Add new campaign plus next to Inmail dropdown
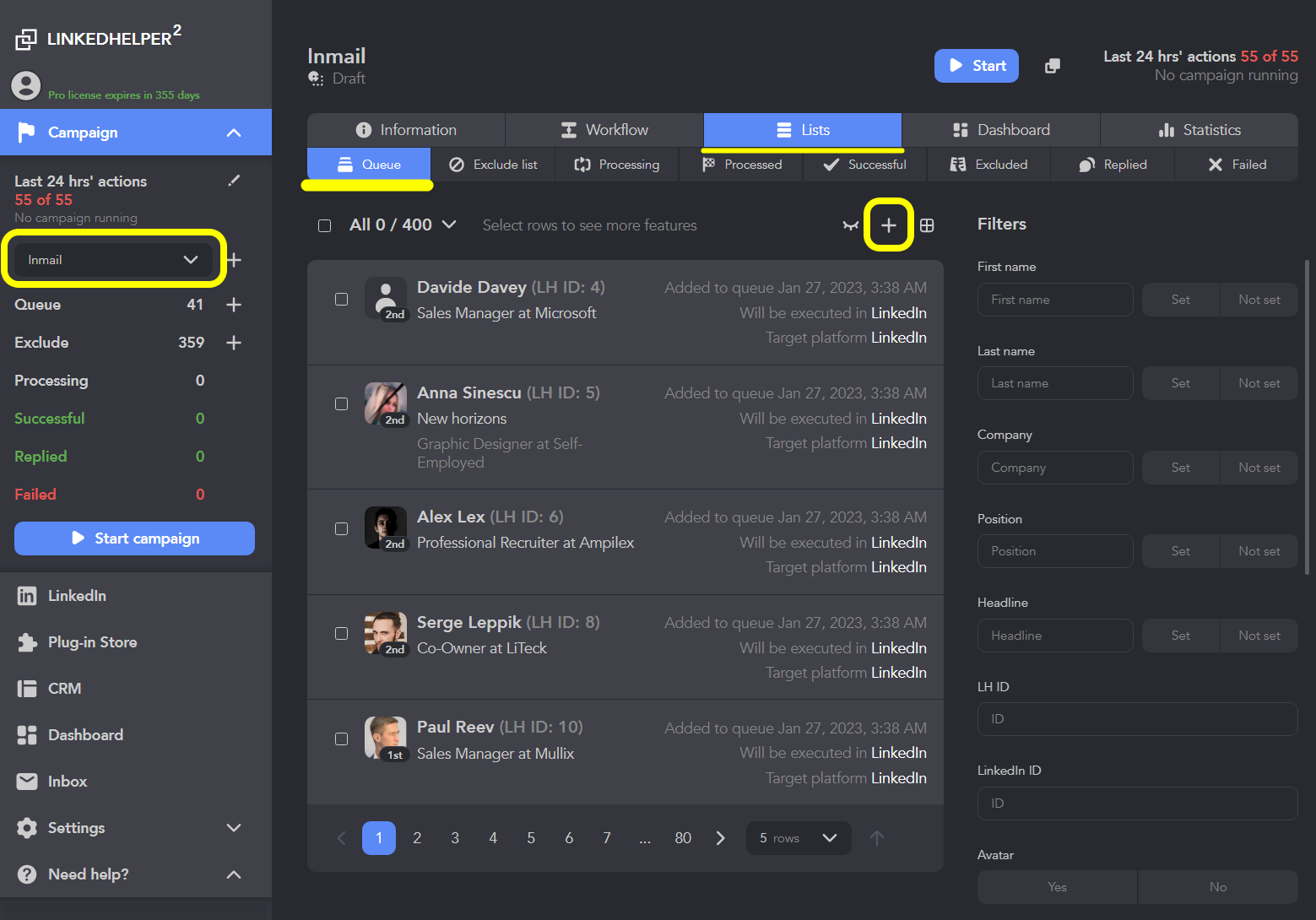The height and width of the screenshot is (920, 1316). pos(235,260)
